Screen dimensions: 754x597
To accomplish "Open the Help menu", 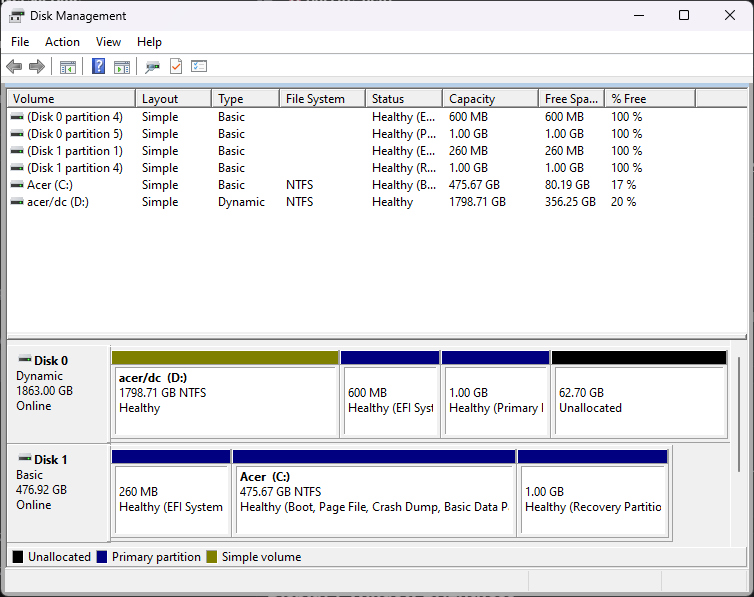I will pyautogui.click(x=149, y=42).
